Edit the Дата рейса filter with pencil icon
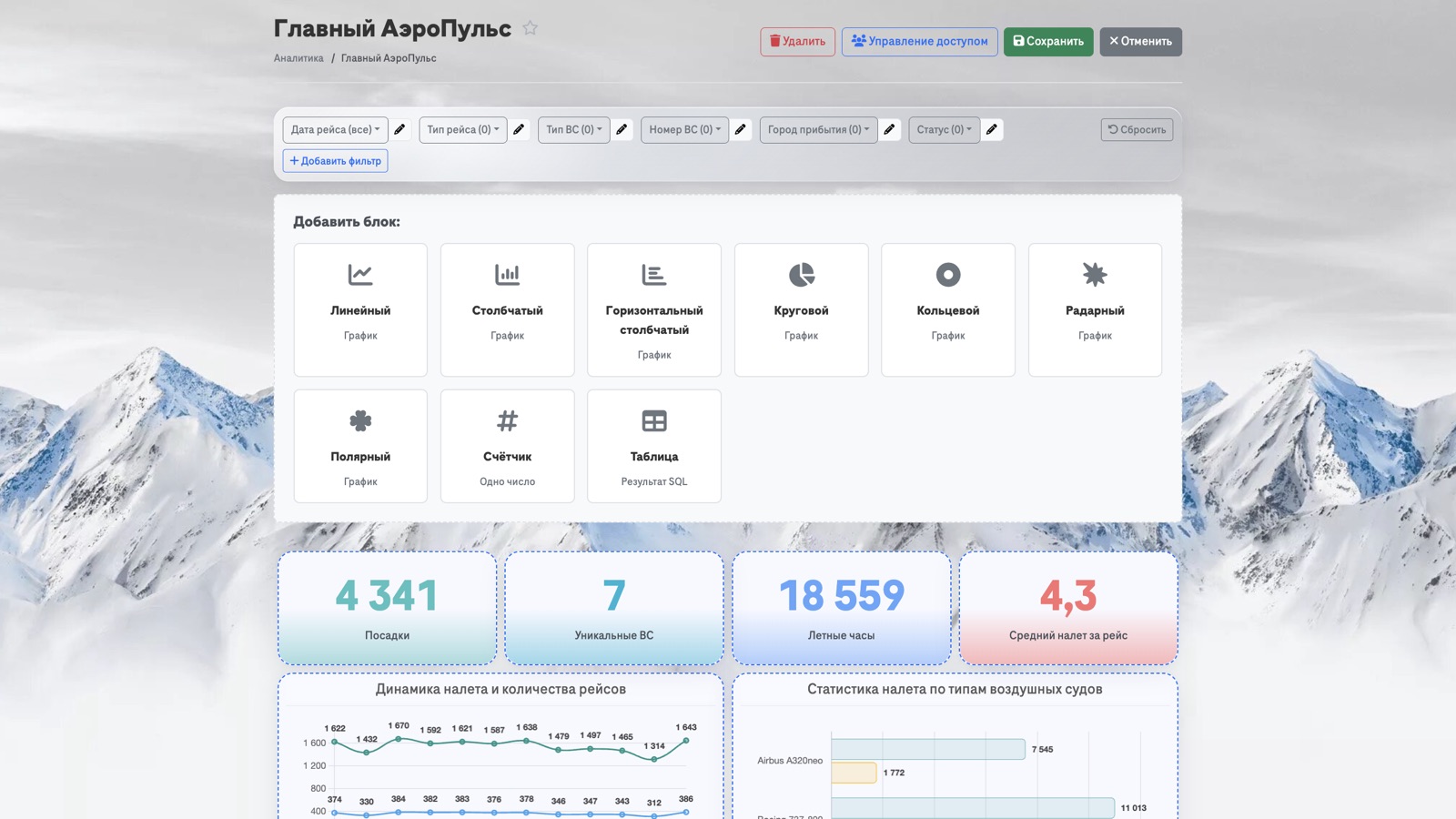Image resolution: width=1456 pixels, height=819 pixels. [x=399, y=129]
